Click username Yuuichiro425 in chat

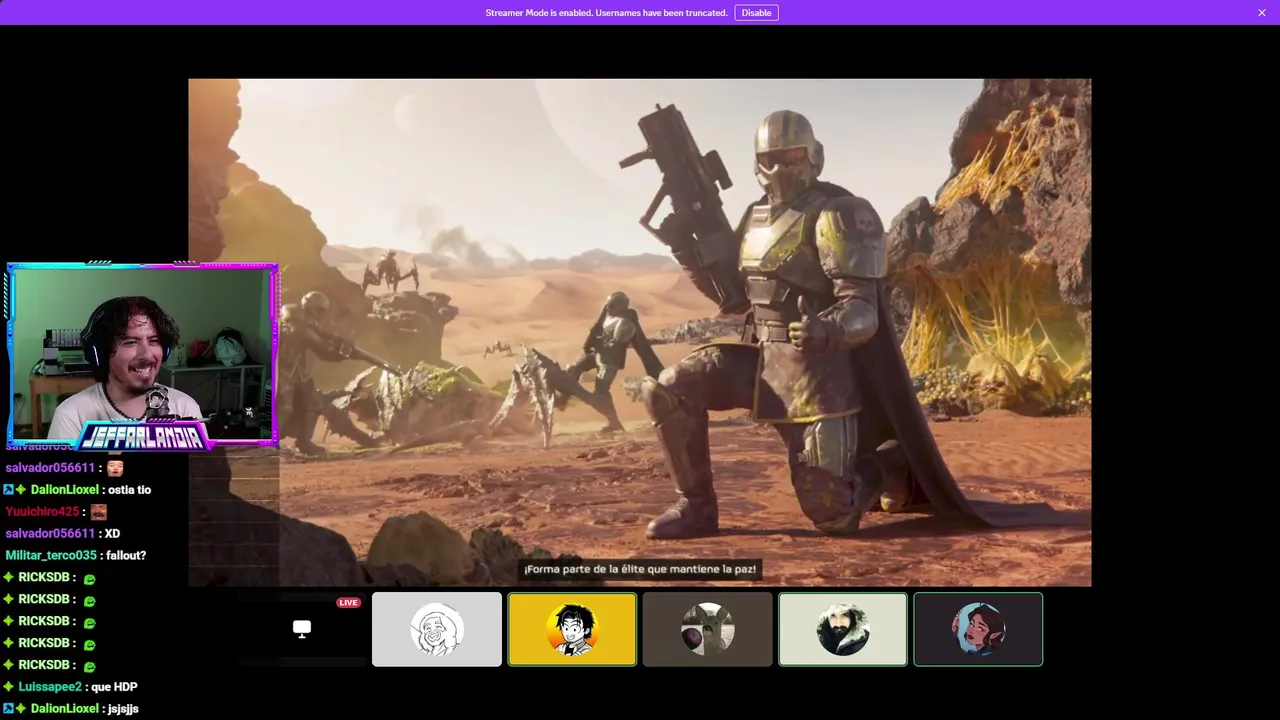pyautogui.click(x=42, y=512)
